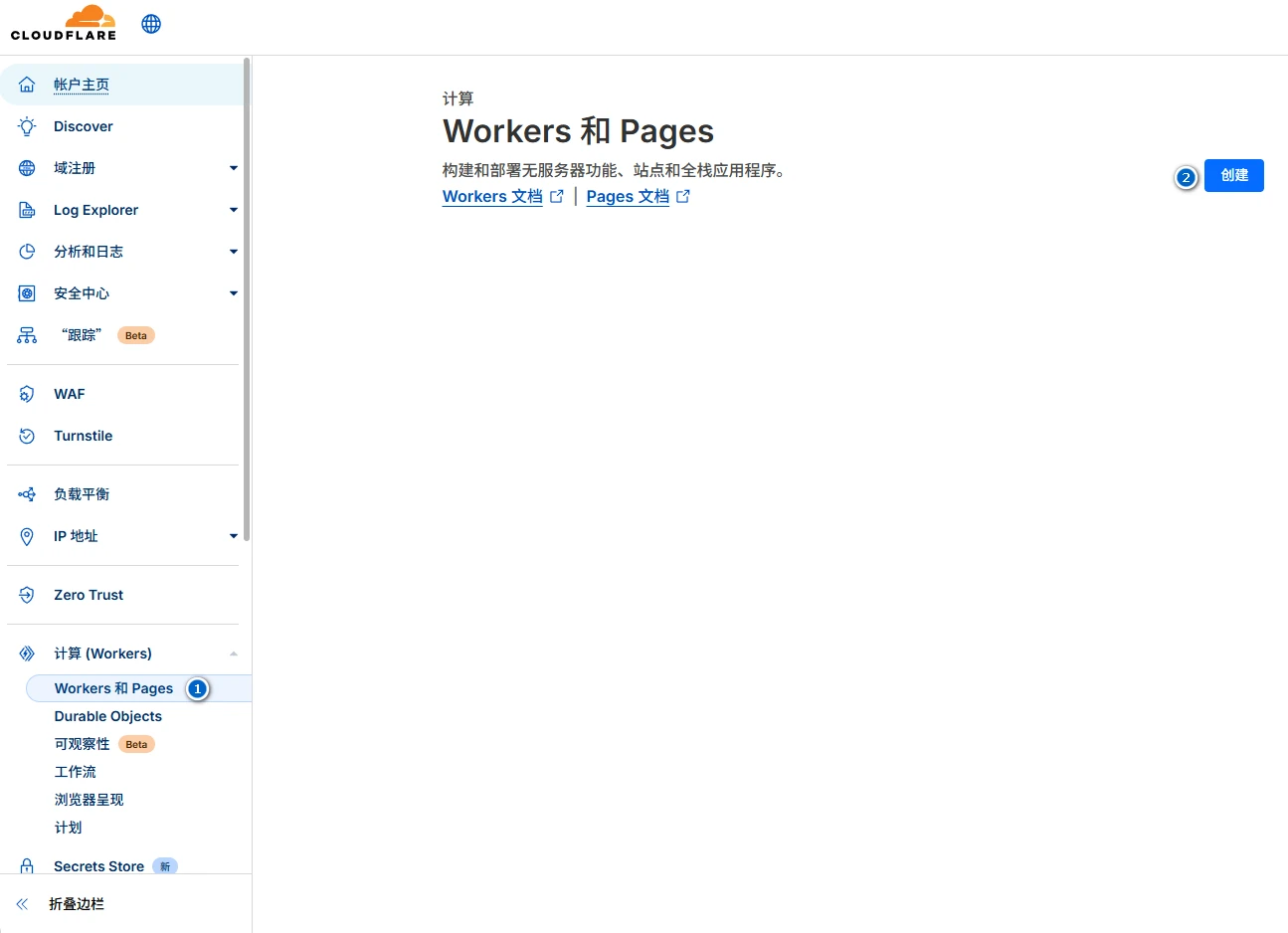
Task: Go to 帐户主页 in sidebar
Action: (x=82, y=85)
